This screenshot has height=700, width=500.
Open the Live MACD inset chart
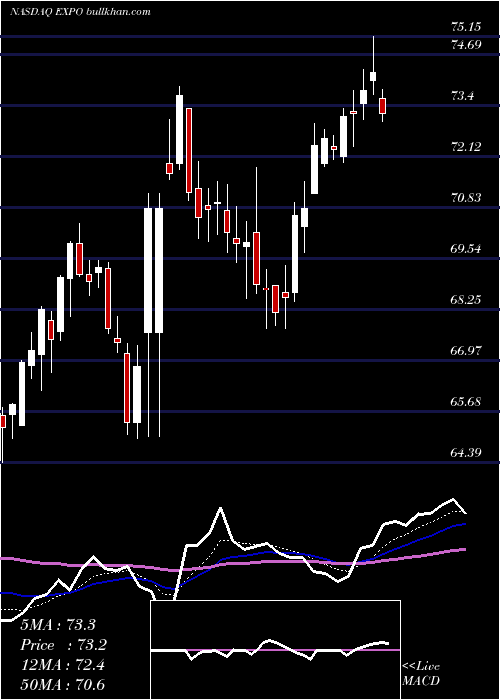point(275,650)
